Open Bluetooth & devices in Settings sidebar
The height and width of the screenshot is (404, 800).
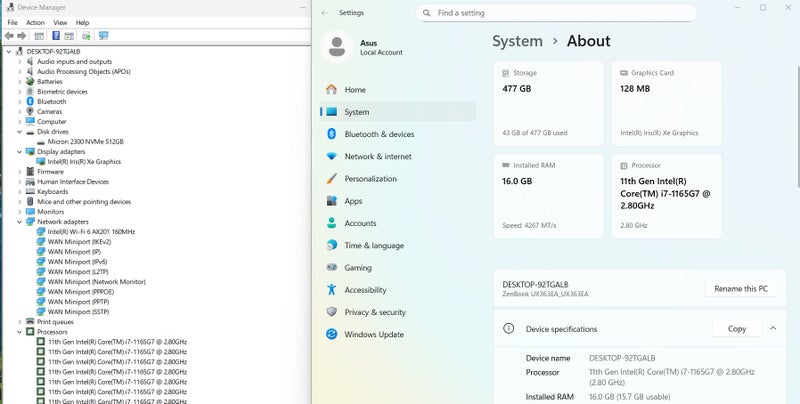coord(378,134)
